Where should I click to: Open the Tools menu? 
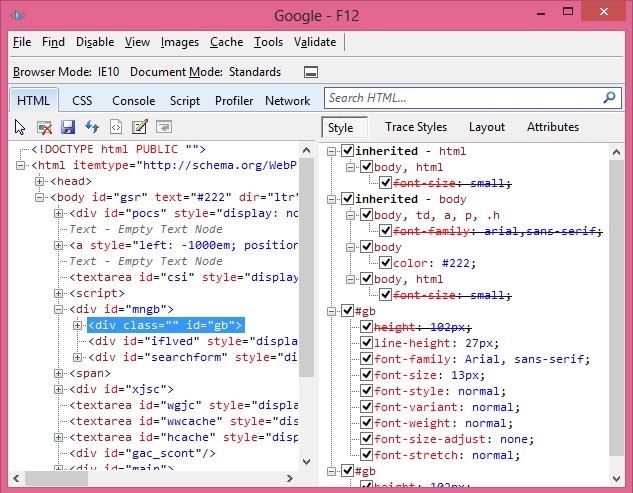(268, 42)
